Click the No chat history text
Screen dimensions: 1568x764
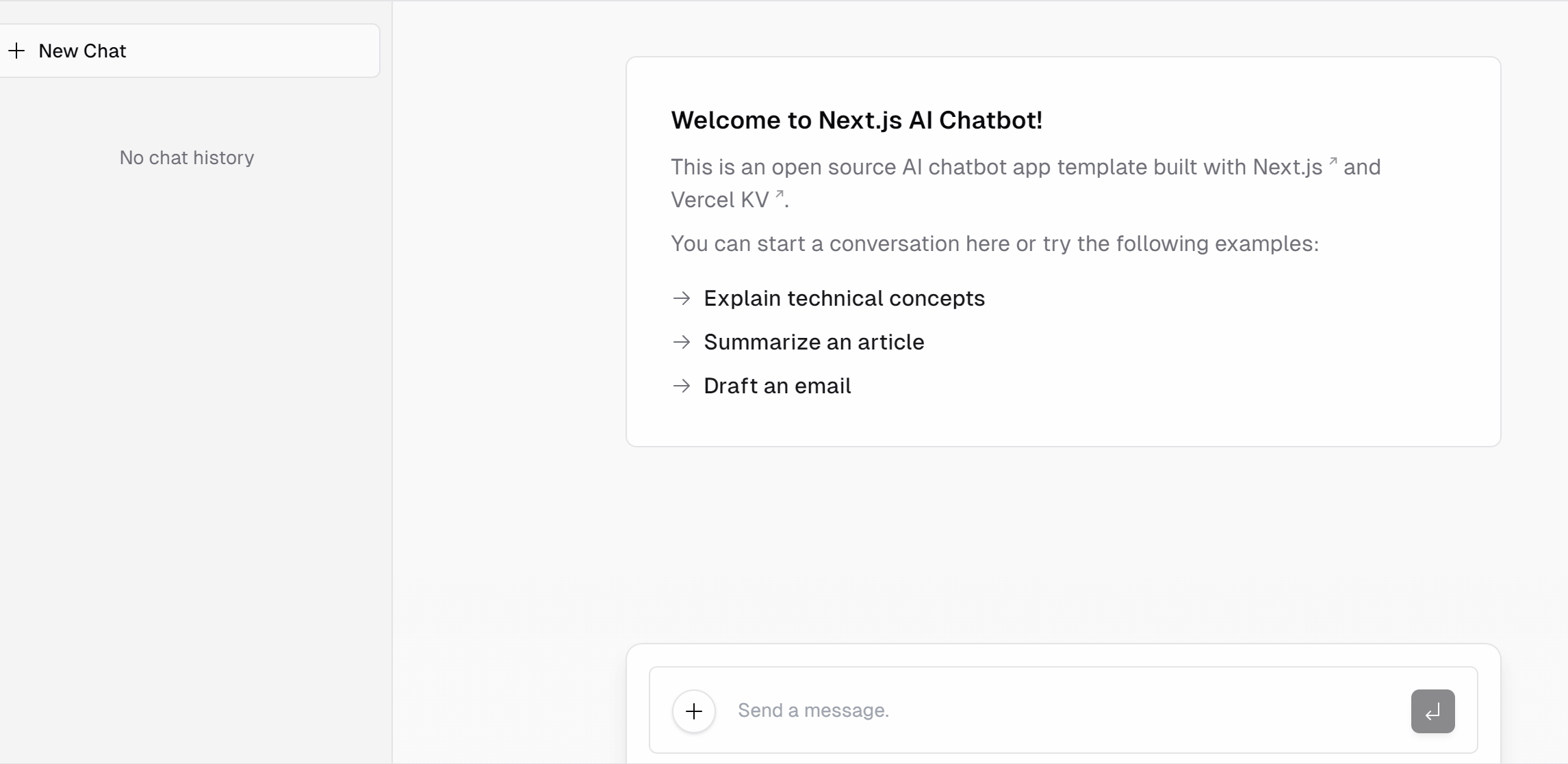[187, 157]
